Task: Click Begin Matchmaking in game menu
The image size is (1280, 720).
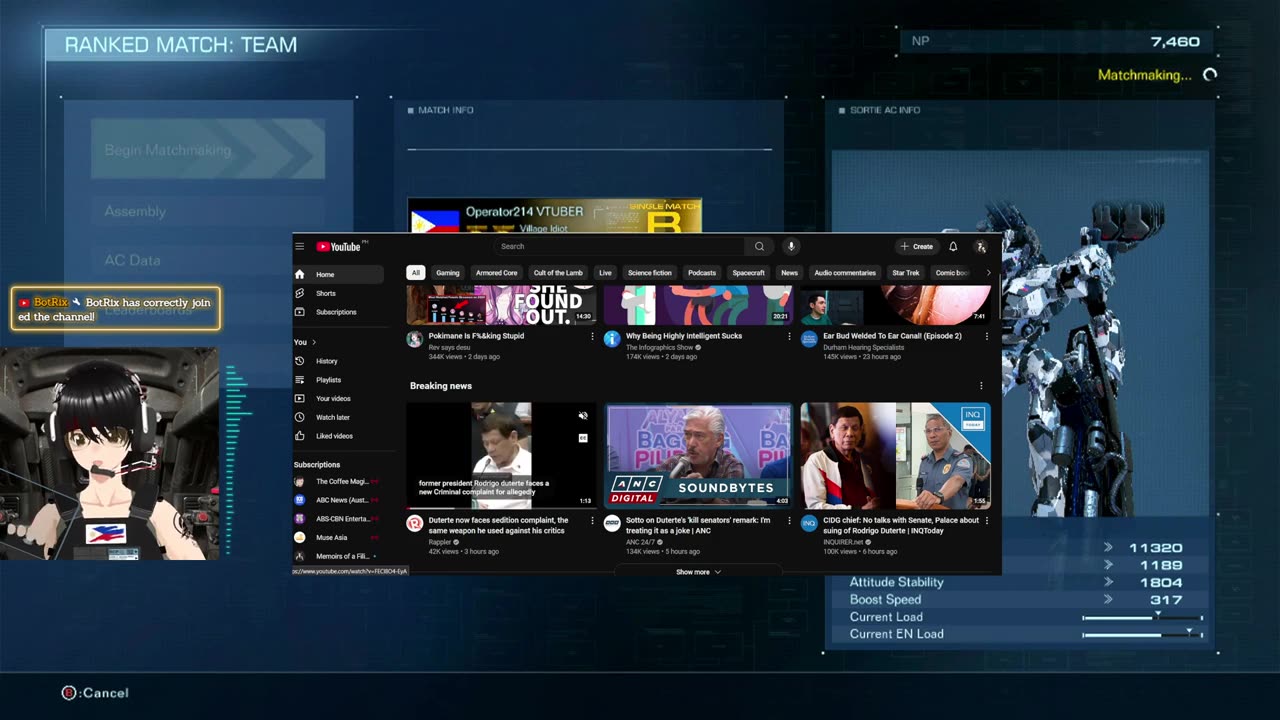Action: click(208, 150)
